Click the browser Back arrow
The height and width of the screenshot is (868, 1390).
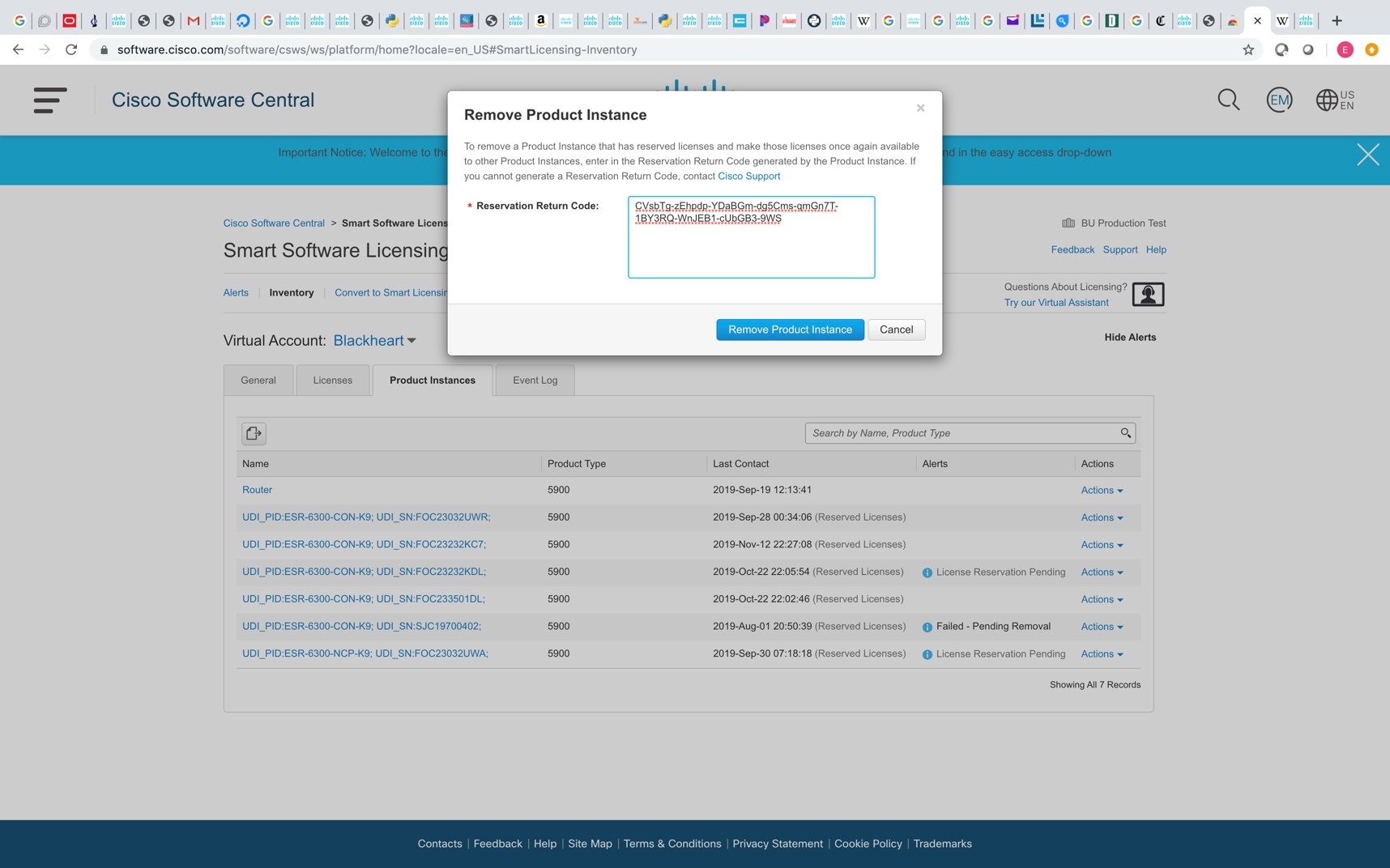tap(18, 49)
